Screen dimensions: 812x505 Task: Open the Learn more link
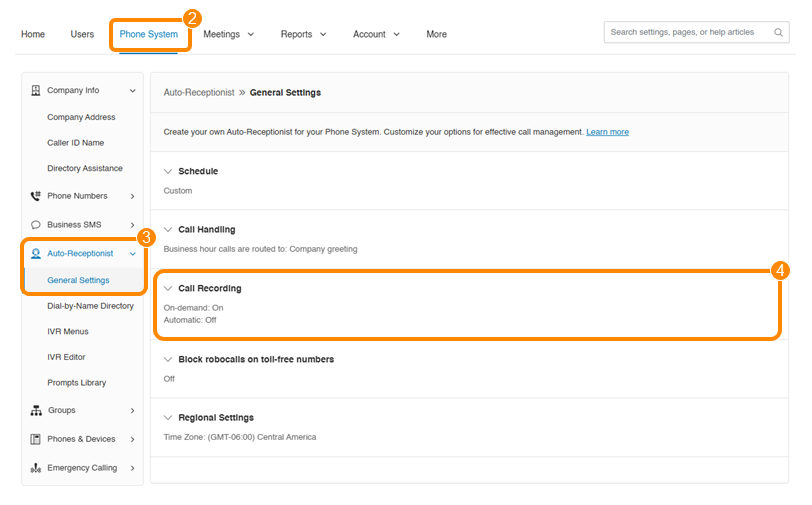607,132
